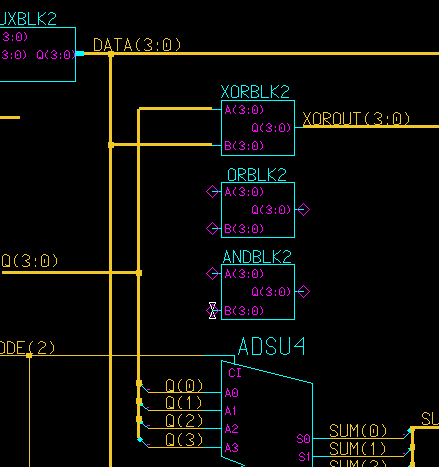Click the A3 pin on ADSU4
Screen dimensions: 439x467
point(232,448)
